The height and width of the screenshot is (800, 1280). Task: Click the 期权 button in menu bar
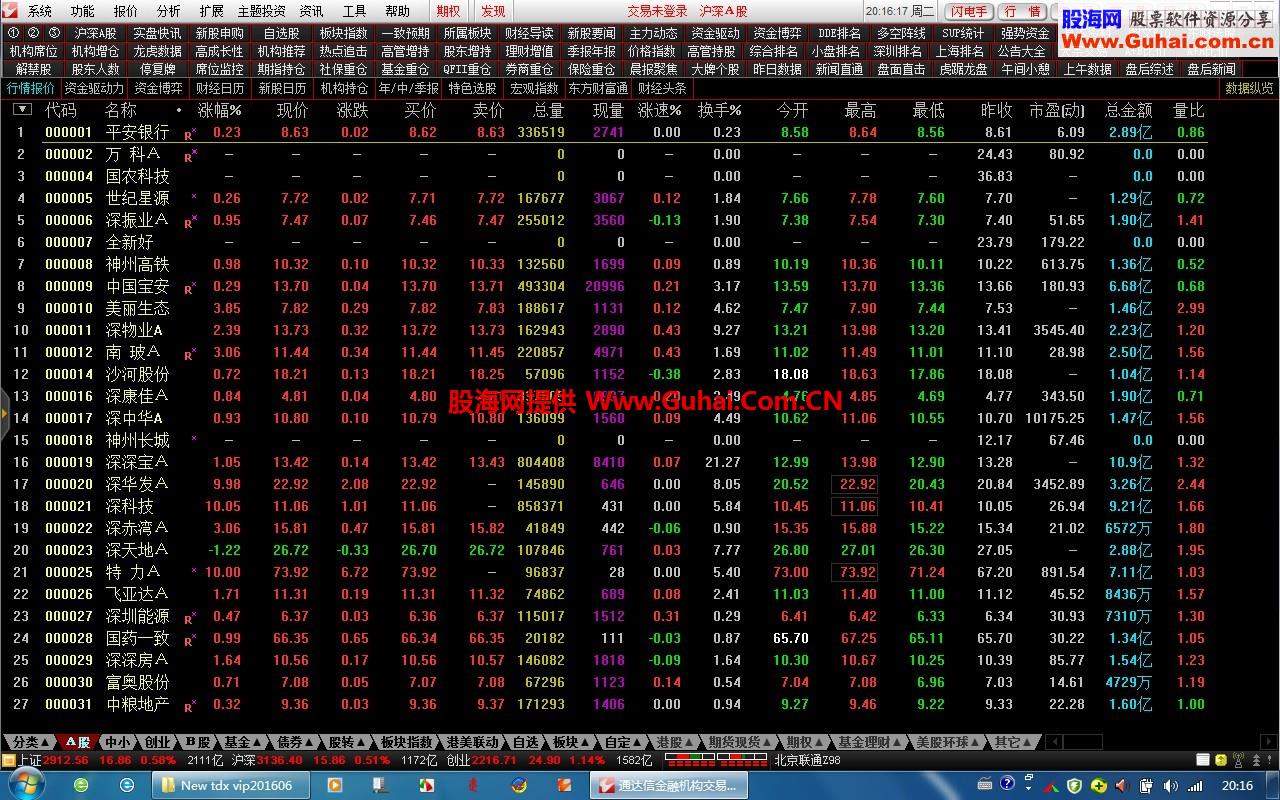pos(449,11)
